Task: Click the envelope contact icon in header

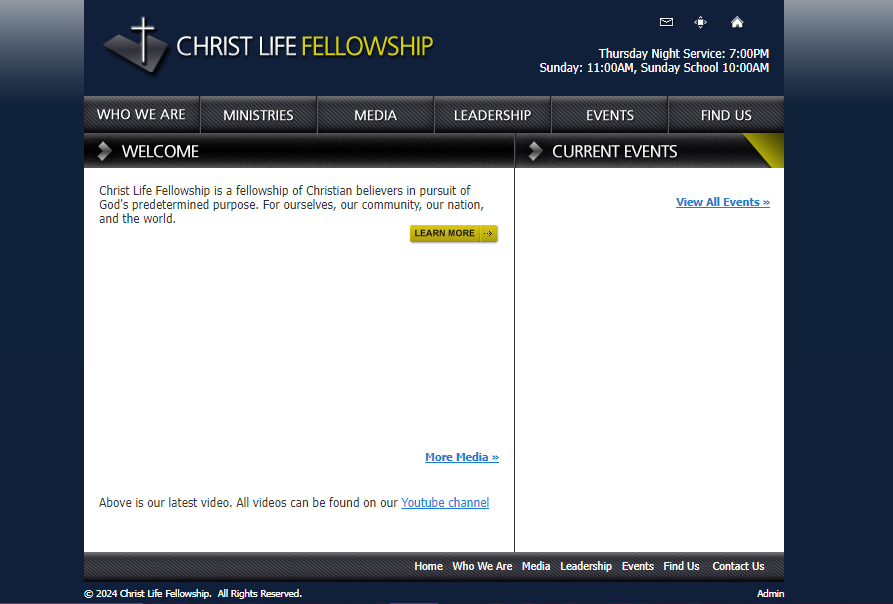Action: [667, 22]
